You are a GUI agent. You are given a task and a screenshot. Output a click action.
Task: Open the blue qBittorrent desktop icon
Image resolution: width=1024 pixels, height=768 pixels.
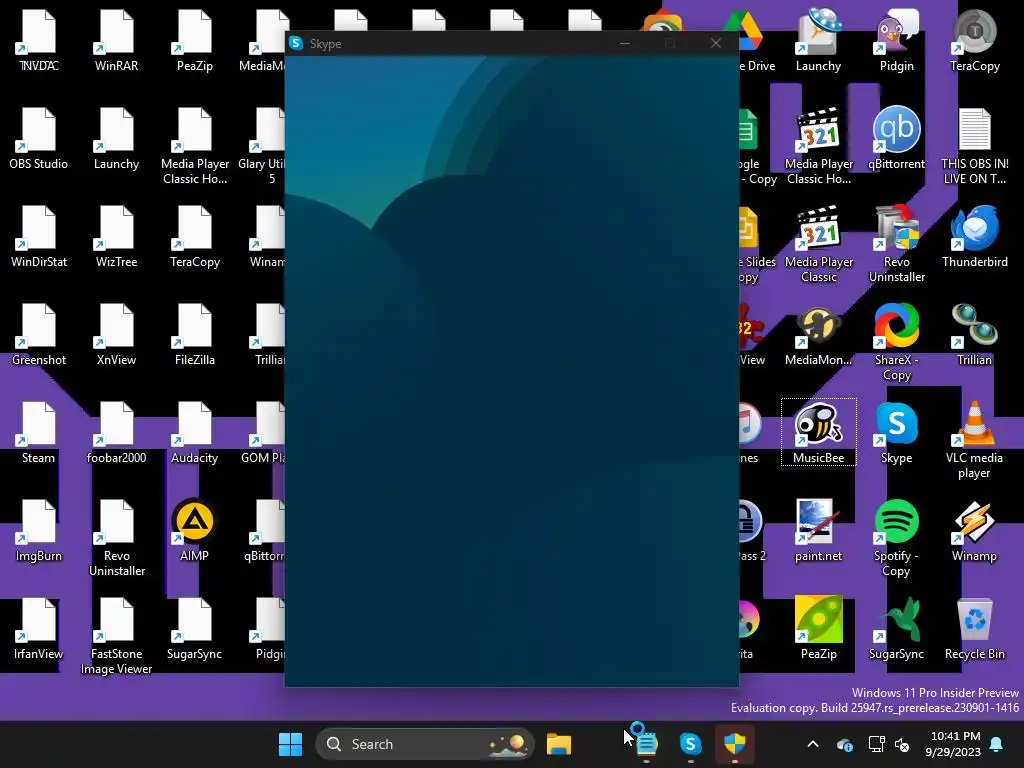click(x=897, y=138)
